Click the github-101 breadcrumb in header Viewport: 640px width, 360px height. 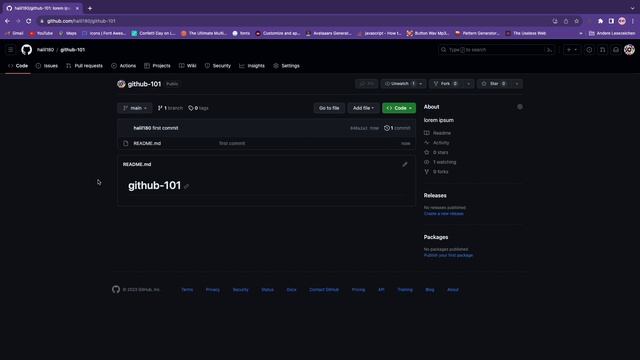pyautogui.click(x=73, y=50)
